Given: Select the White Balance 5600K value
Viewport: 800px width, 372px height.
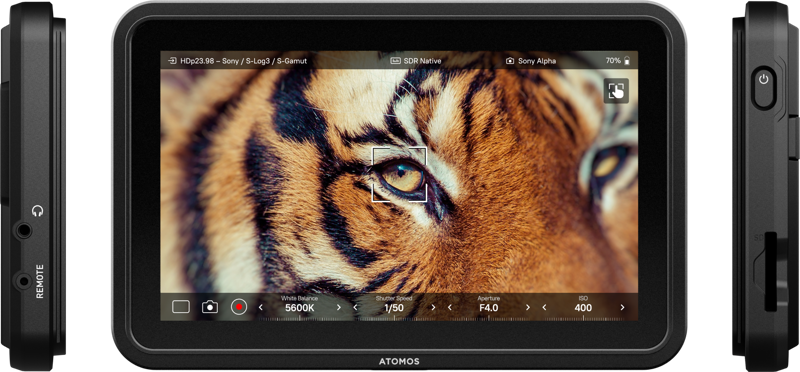Looking at the screenshot, I should click(299, 308).
